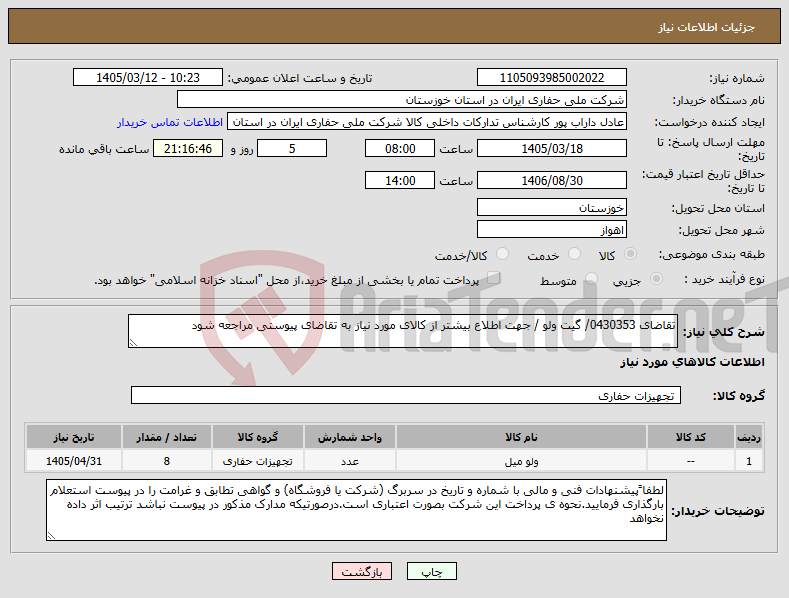Click the چاپ print button

[x=432, y=571]
